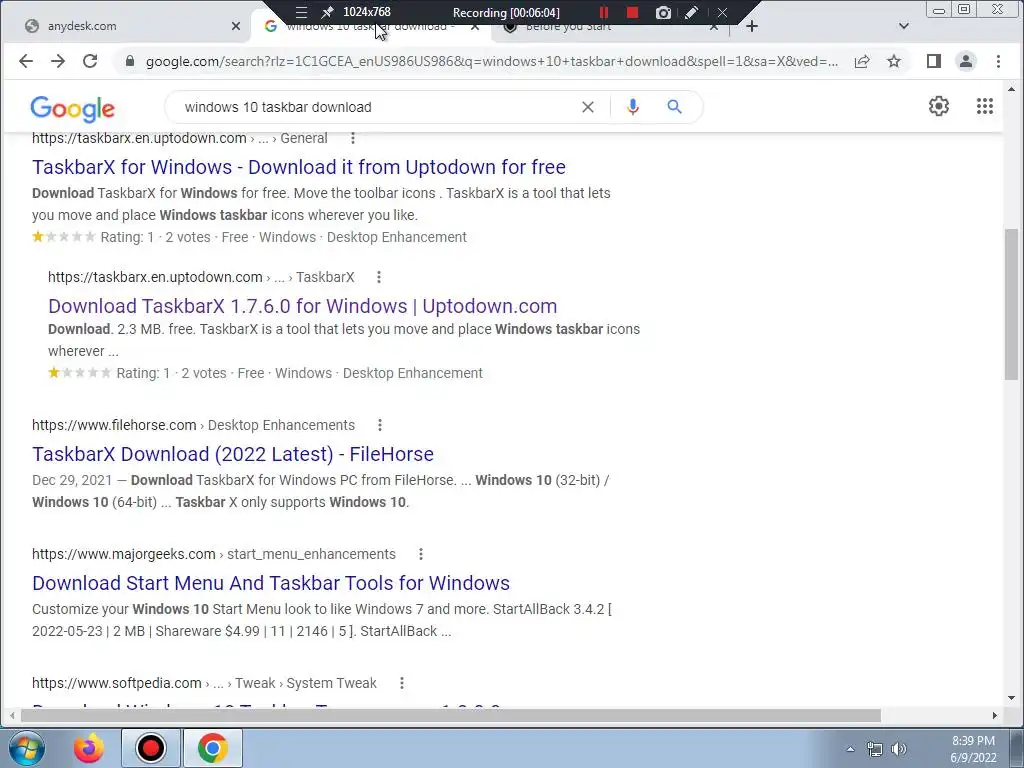Viewport: 1024px width, 768px height.
Task: View site security lock information
Action: coord(130,61)
